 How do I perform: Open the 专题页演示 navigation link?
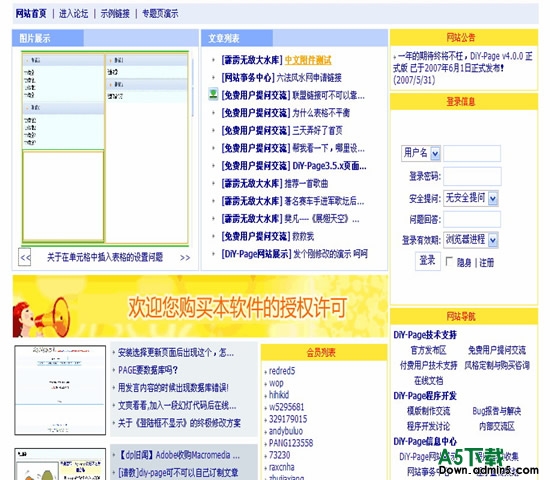tap(160, 14)
